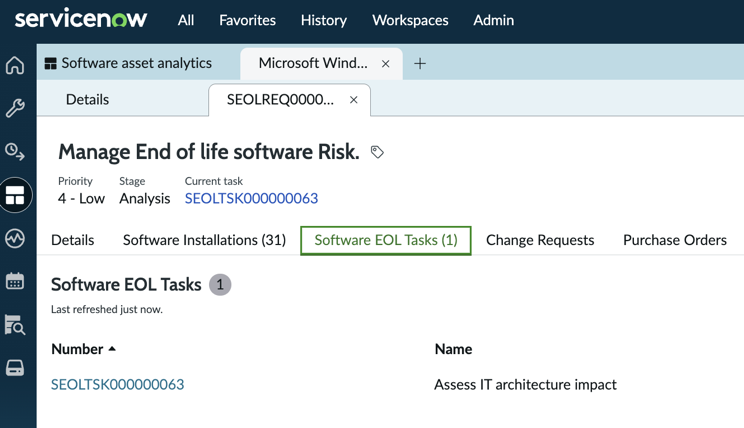Image resolution: width=744 pixels, height=428 pixels.
Task: Open the list search sidebar icon
Action: pyautogui.click(x=15, y=325)
